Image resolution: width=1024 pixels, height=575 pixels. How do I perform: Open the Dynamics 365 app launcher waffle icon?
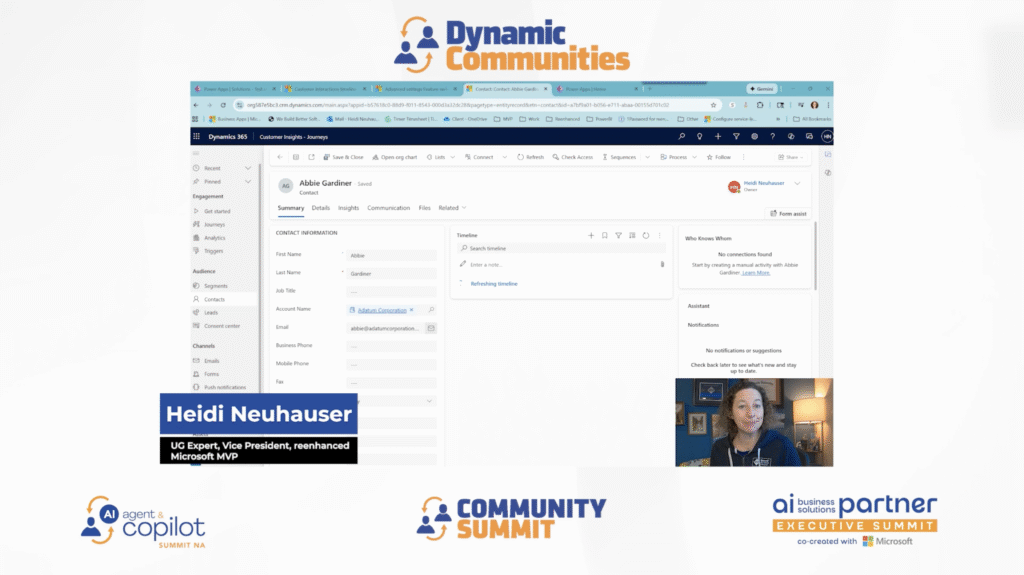pyautogui.click(x=197, y=136)
